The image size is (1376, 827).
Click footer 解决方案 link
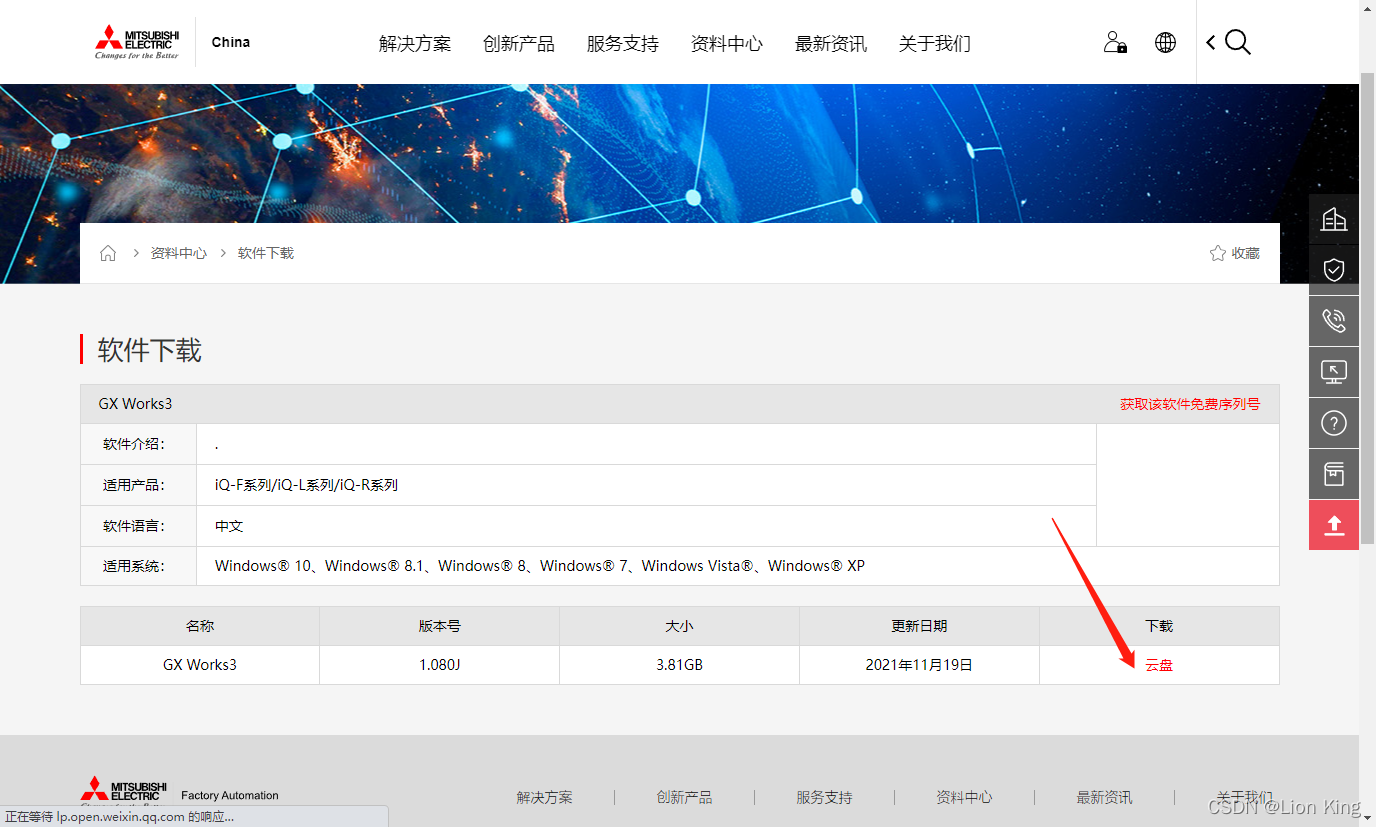[x=545, y=797]
